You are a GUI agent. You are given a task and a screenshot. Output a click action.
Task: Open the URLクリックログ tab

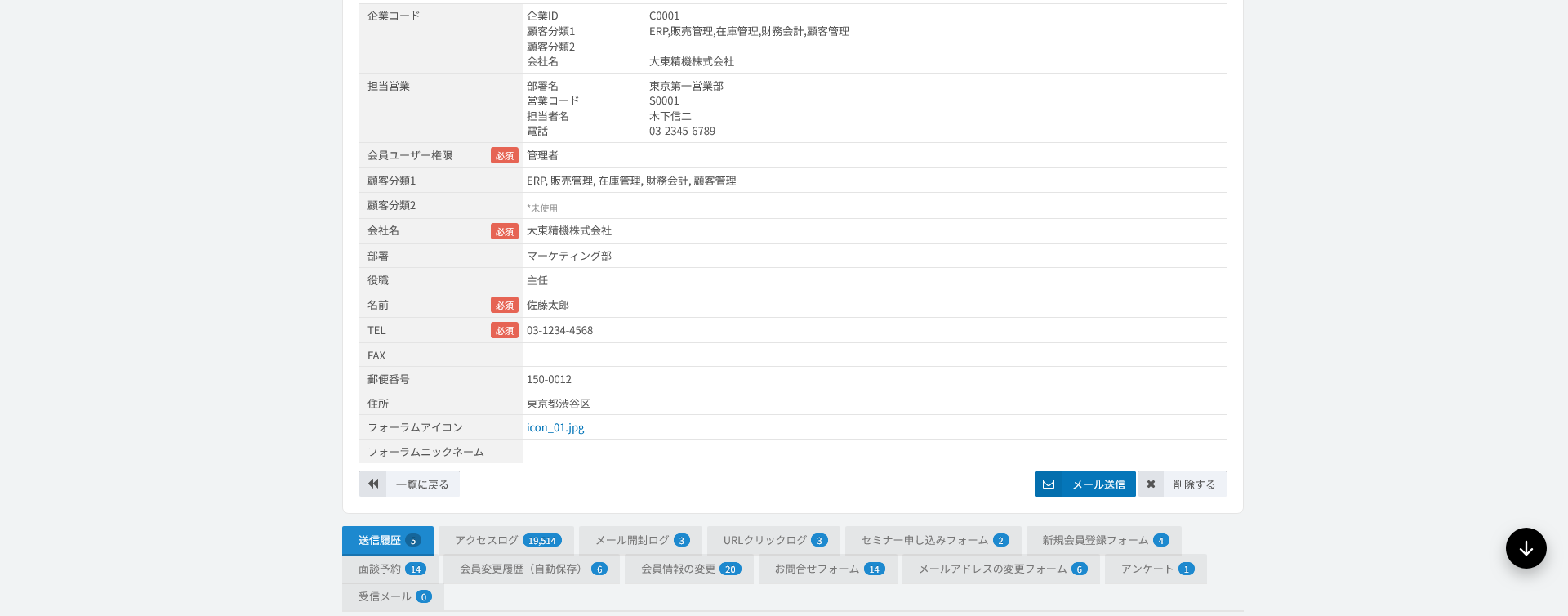pyautogui.click(x=773, y=540)
